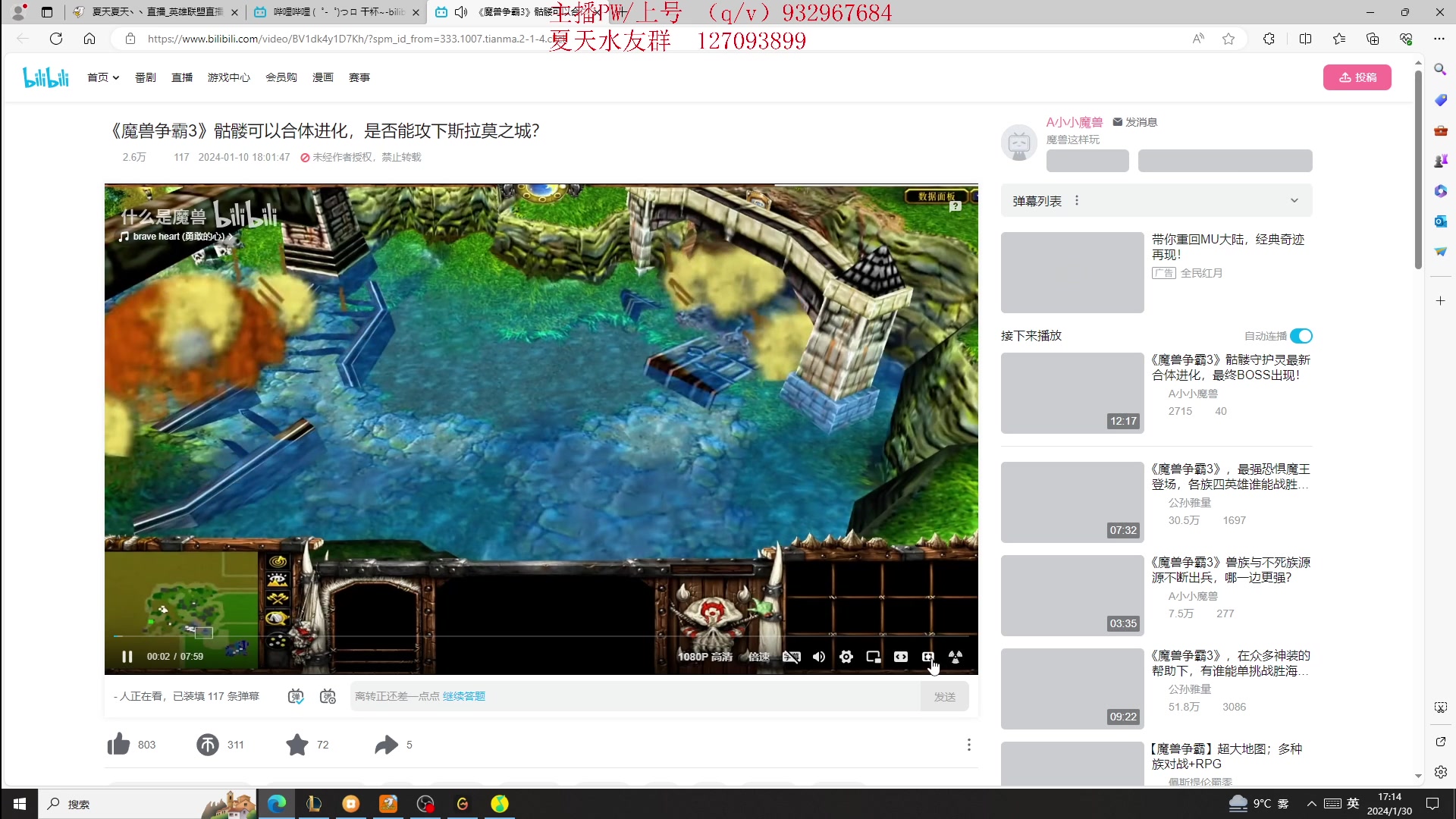Screen dimensions: 1456x819
Task: Open the 倍速 playback speed menu
Action: [759, 657]
